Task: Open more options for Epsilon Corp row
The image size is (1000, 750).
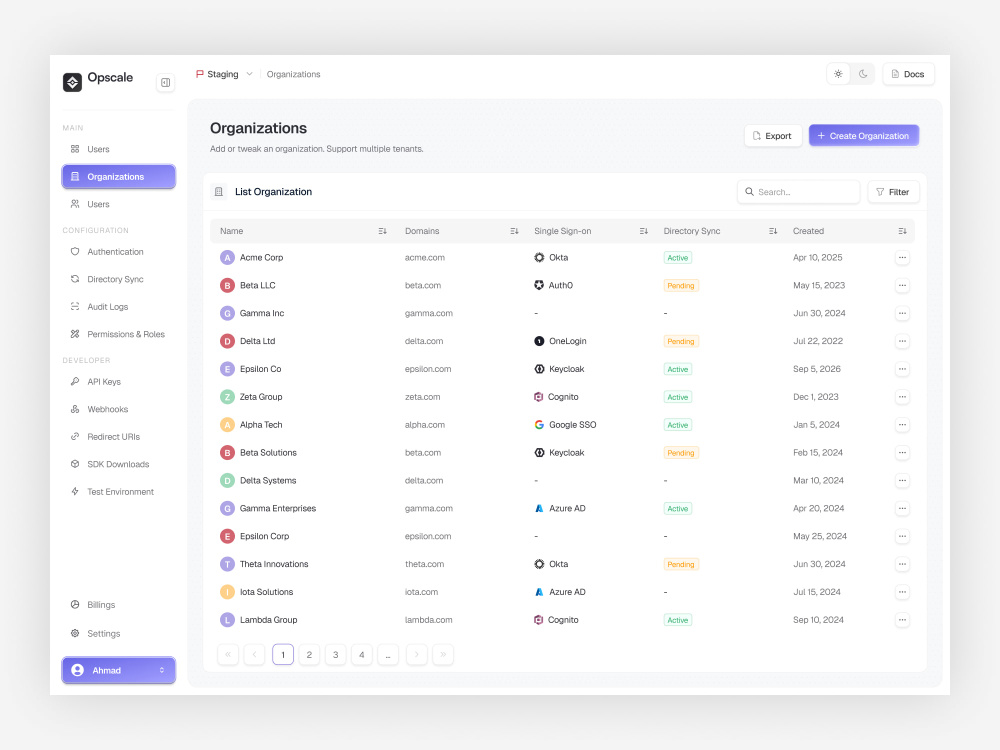Action: [x=902, y=536]
